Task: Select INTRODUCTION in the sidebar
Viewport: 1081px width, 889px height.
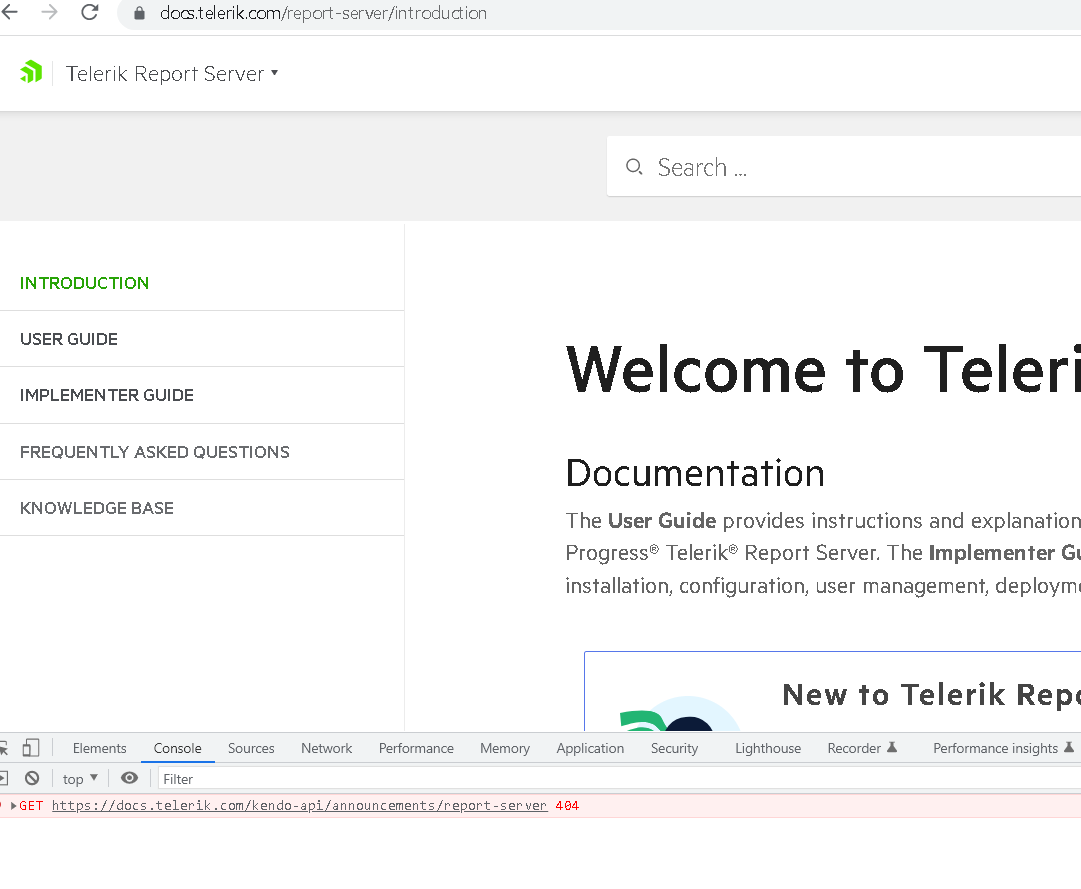Action: tap(84, 283)
